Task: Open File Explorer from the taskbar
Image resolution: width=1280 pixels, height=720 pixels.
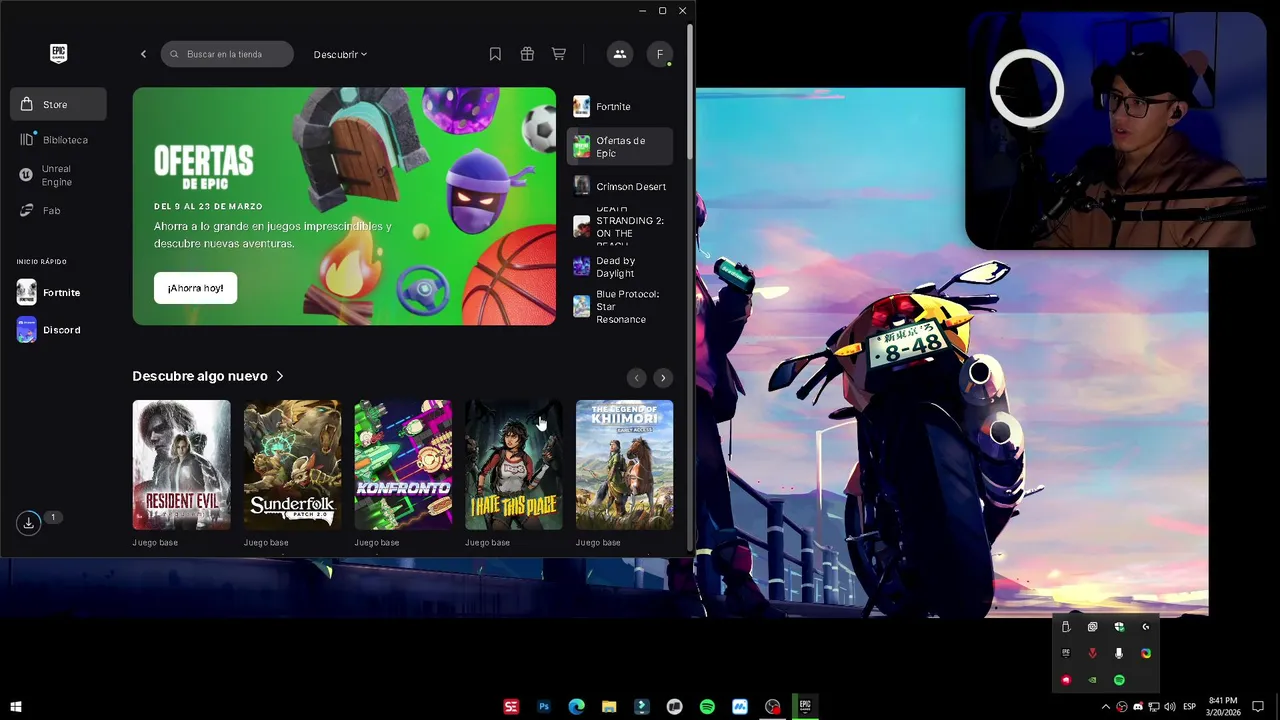Action: coord(609,706)
